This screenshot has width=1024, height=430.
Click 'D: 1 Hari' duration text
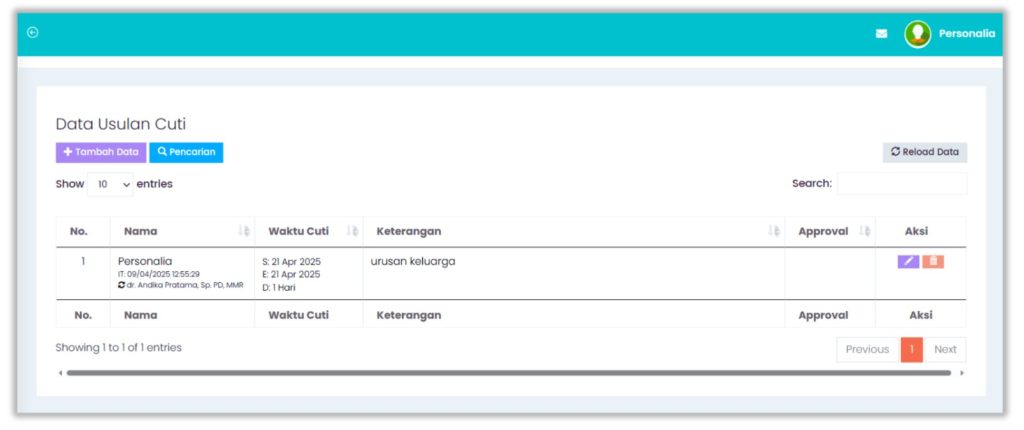[279, 288]
